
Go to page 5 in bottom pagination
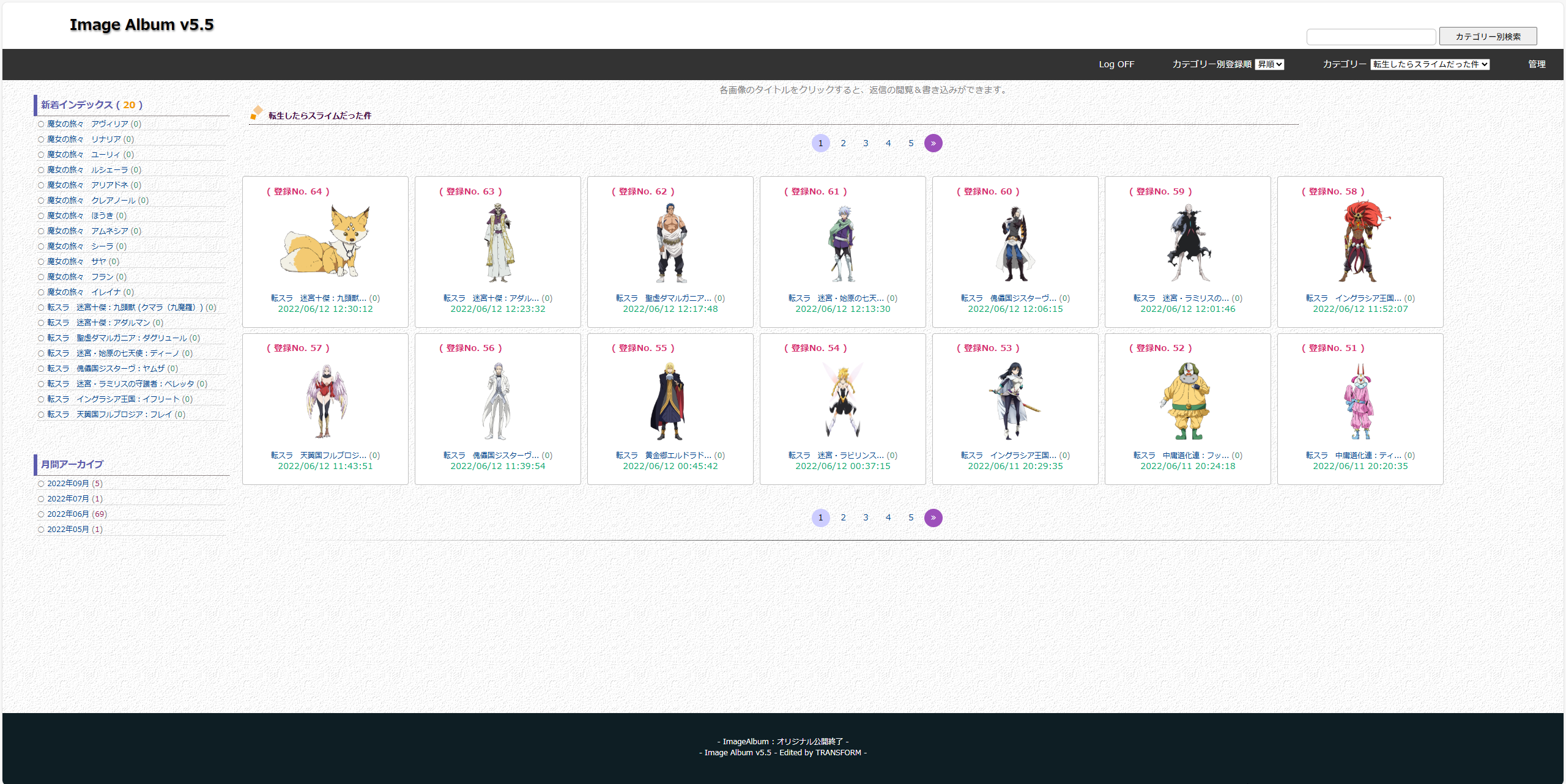point(911,518)
